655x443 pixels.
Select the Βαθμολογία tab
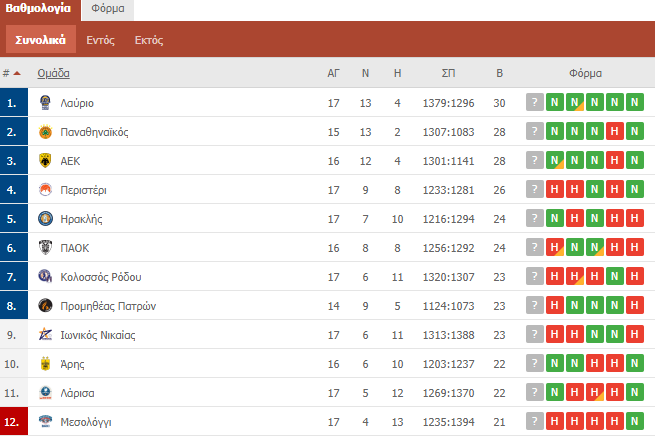pyautogui.click(x=38, y=9)
